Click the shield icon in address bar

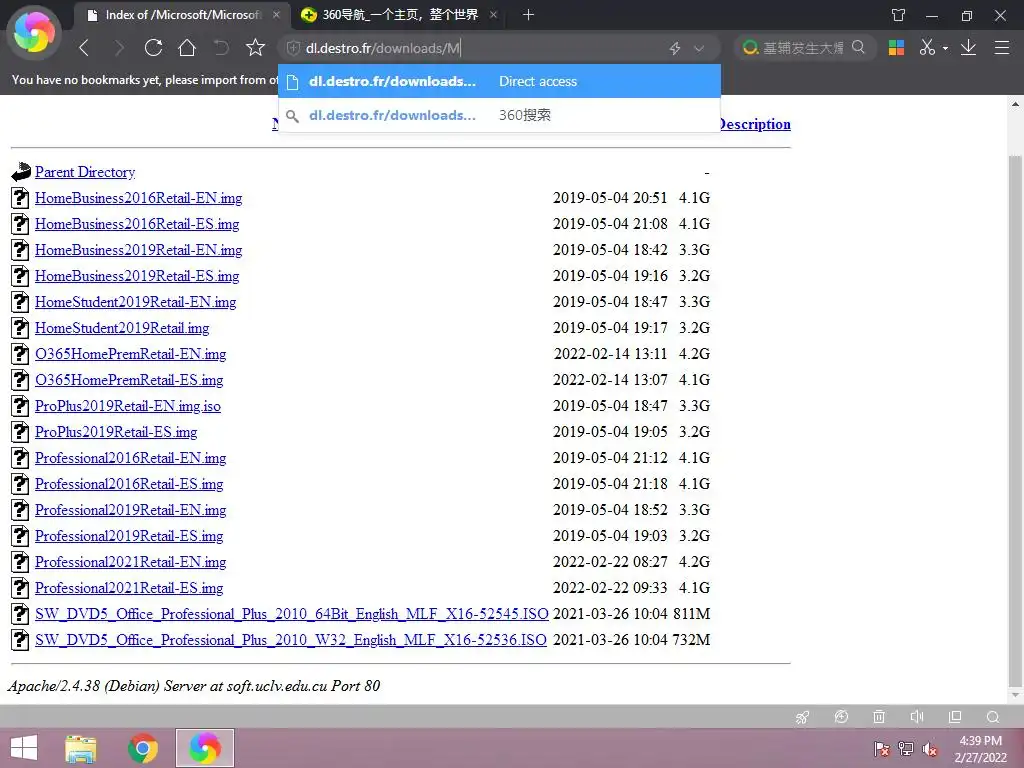pos(293,48)
